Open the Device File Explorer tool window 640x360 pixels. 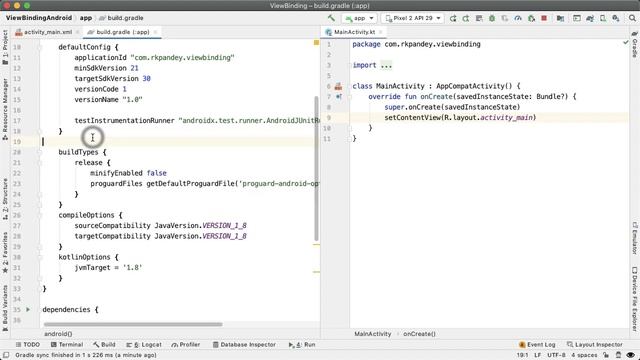click(x=635, y=299)
